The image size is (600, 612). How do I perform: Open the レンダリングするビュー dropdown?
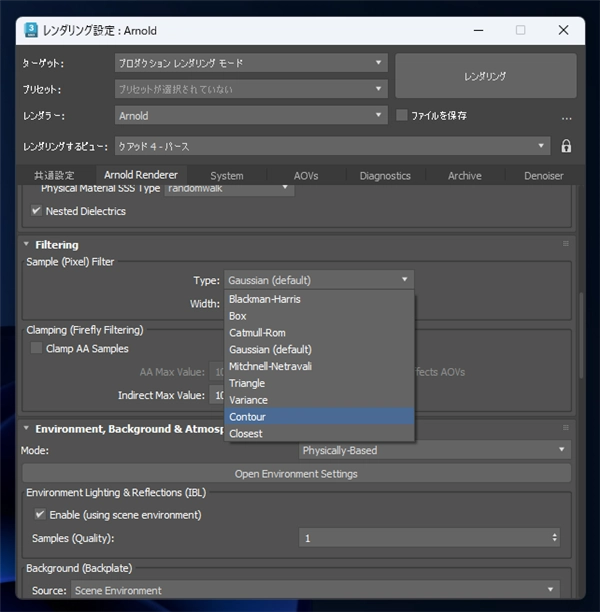point(332,146)
